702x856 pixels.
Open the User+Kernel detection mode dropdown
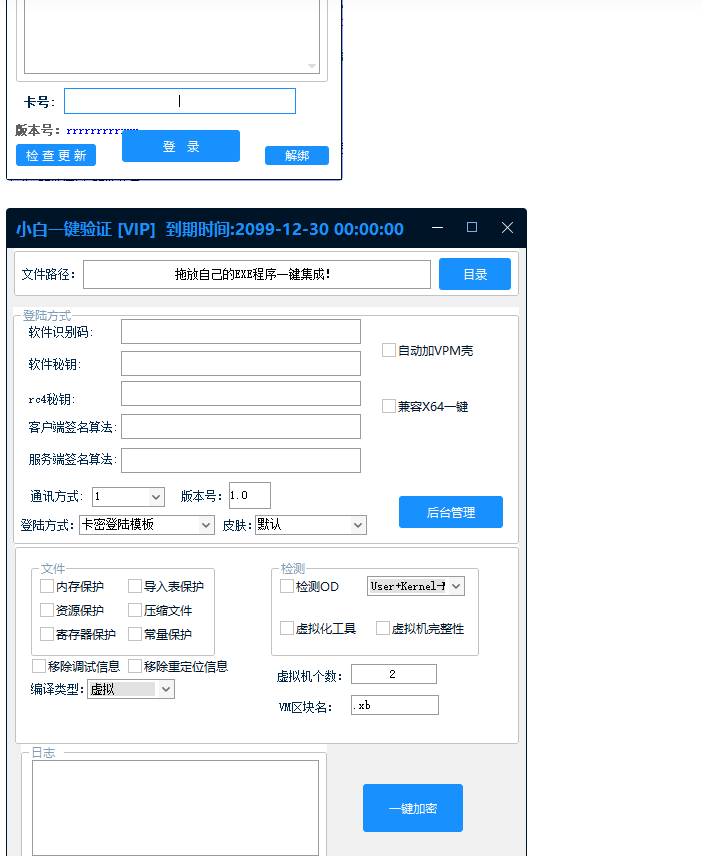point(415,586)
